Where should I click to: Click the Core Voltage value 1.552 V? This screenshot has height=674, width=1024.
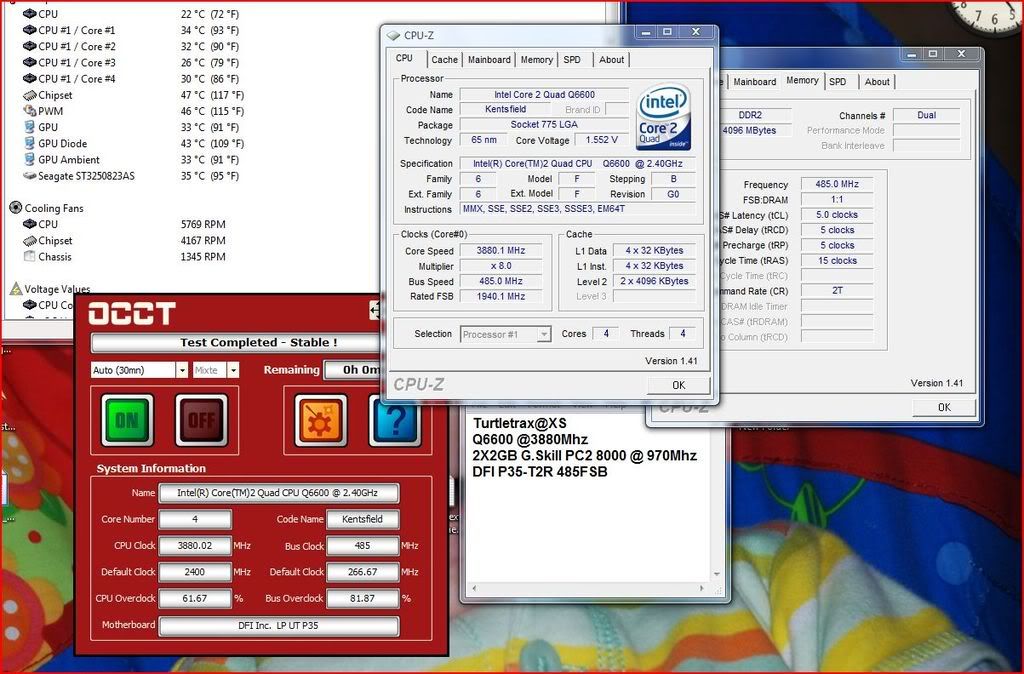click(x=601, y=140)
